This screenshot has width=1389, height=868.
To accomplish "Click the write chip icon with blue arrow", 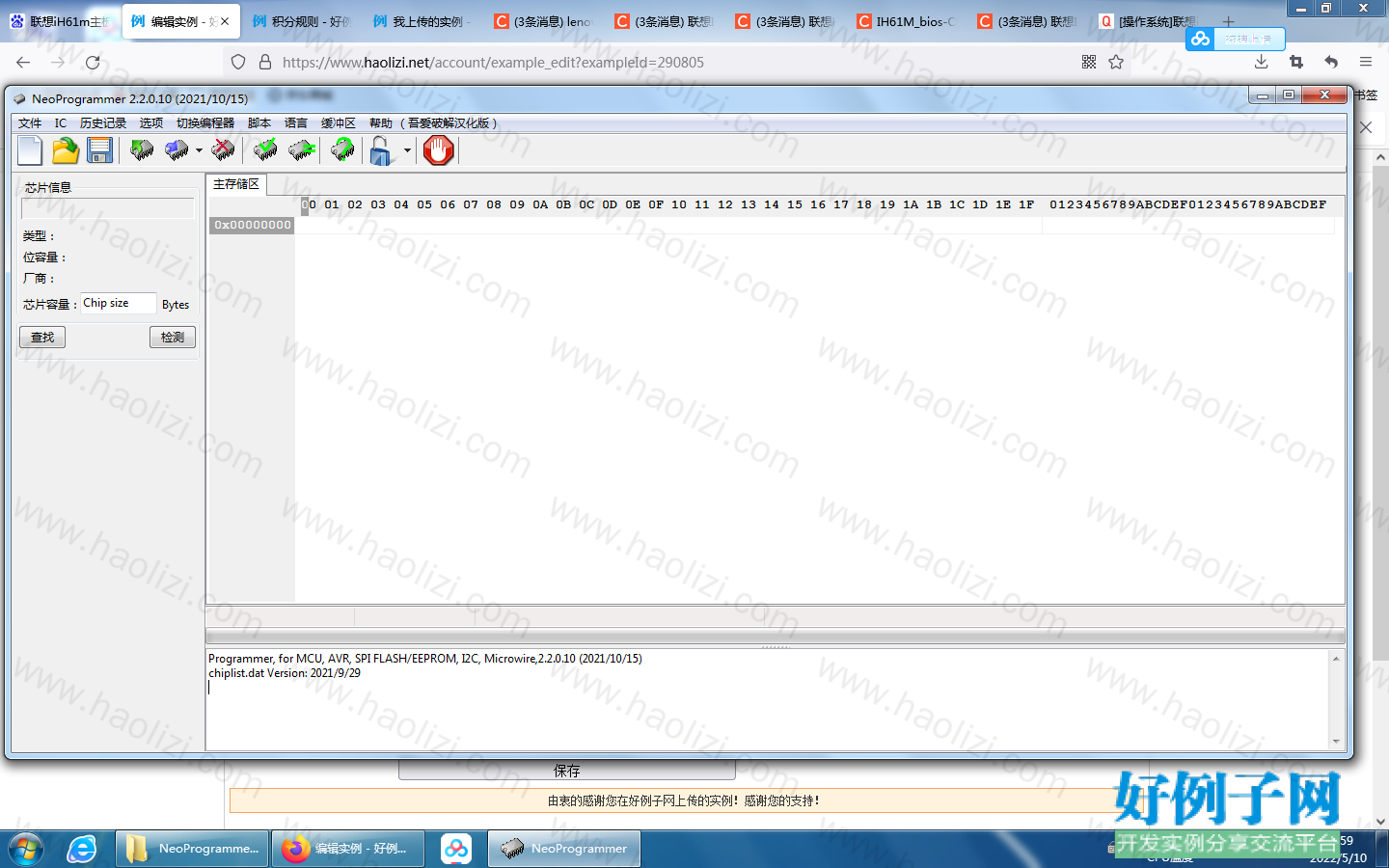I will tap(177, 150).
